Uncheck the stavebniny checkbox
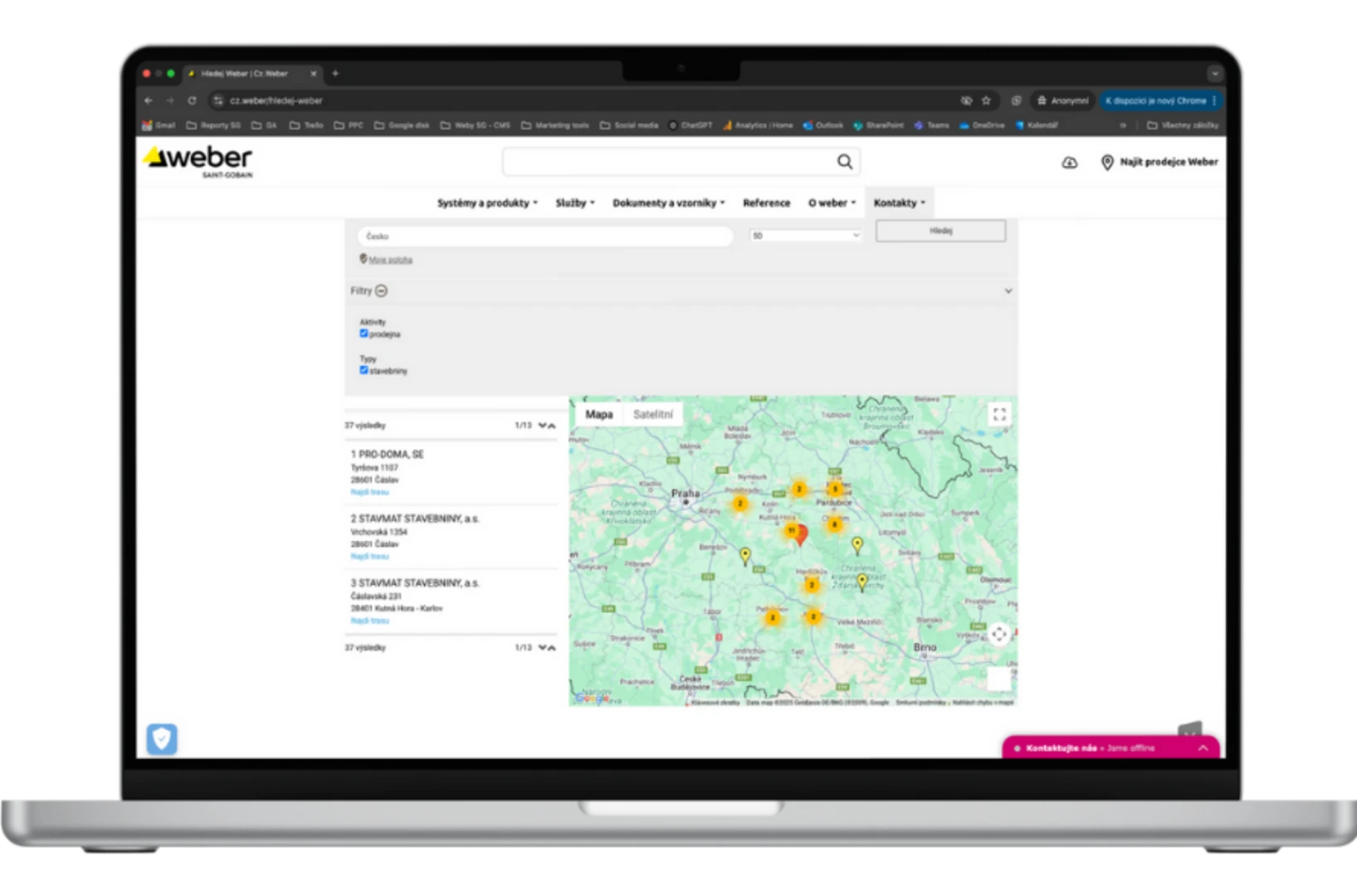This screenshot has width=1357, height=896. 364,370
